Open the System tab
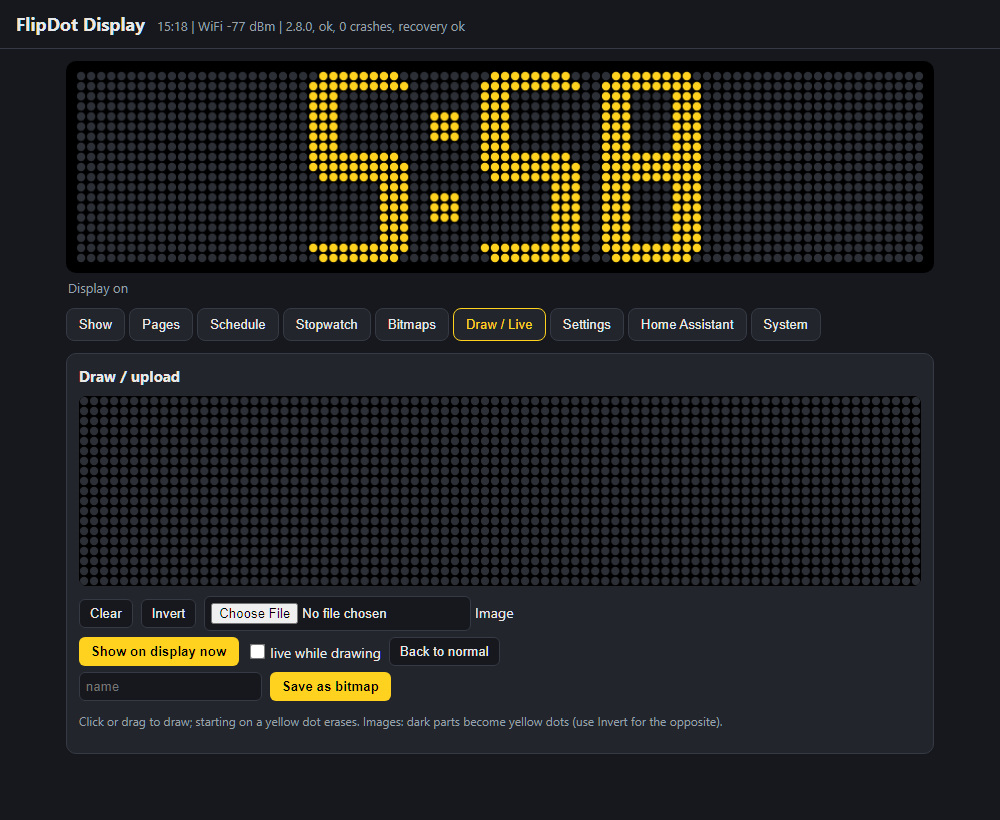 tap(786, 325)
